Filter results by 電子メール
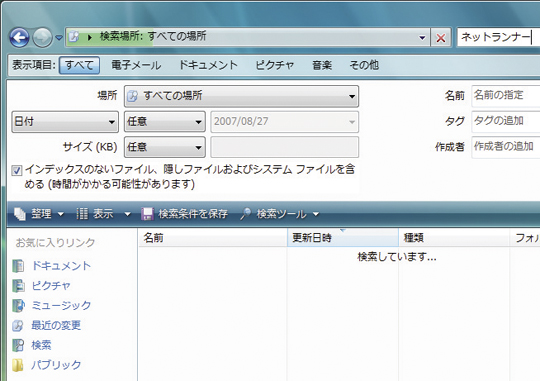Viewport: 540px width, 381px height. point(136,65)
